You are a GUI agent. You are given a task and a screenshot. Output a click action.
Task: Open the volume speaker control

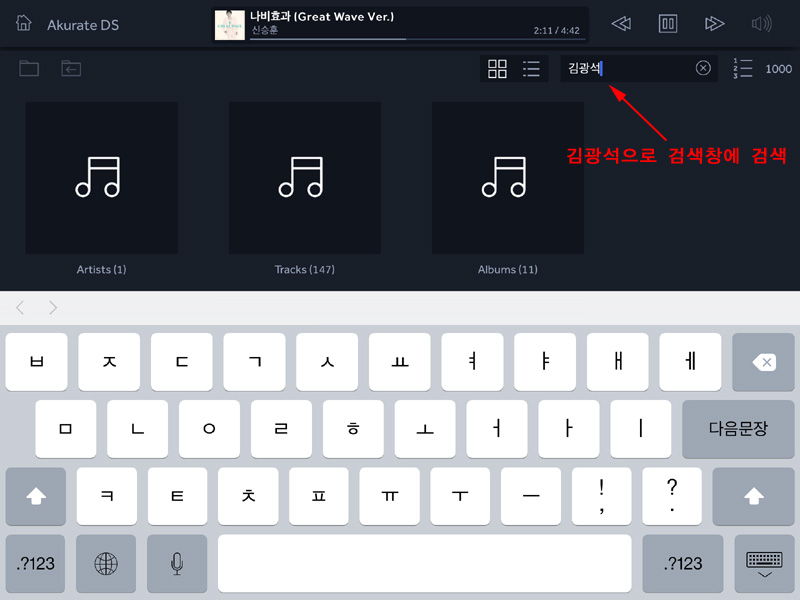[762, 23]
